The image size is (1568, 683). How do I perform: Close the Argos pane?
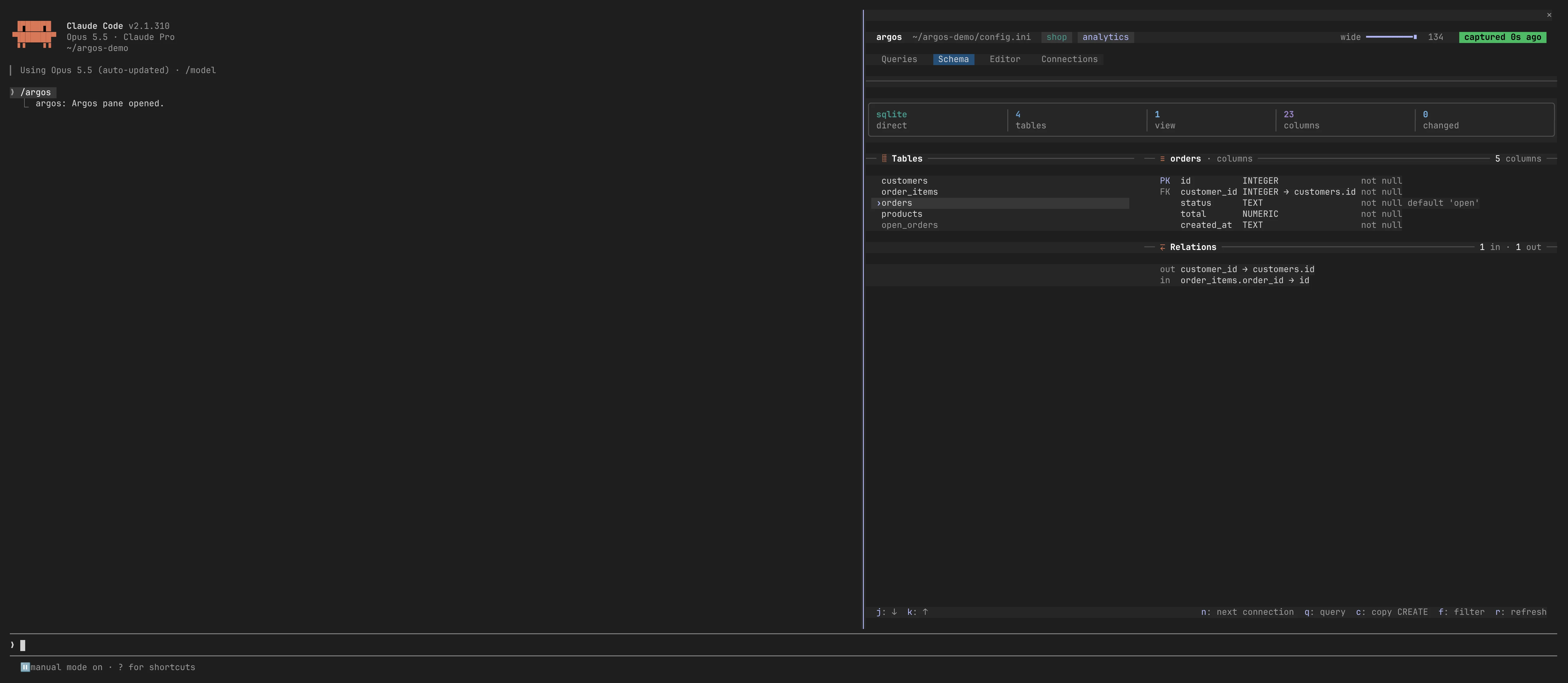(x=1549, y=15)
